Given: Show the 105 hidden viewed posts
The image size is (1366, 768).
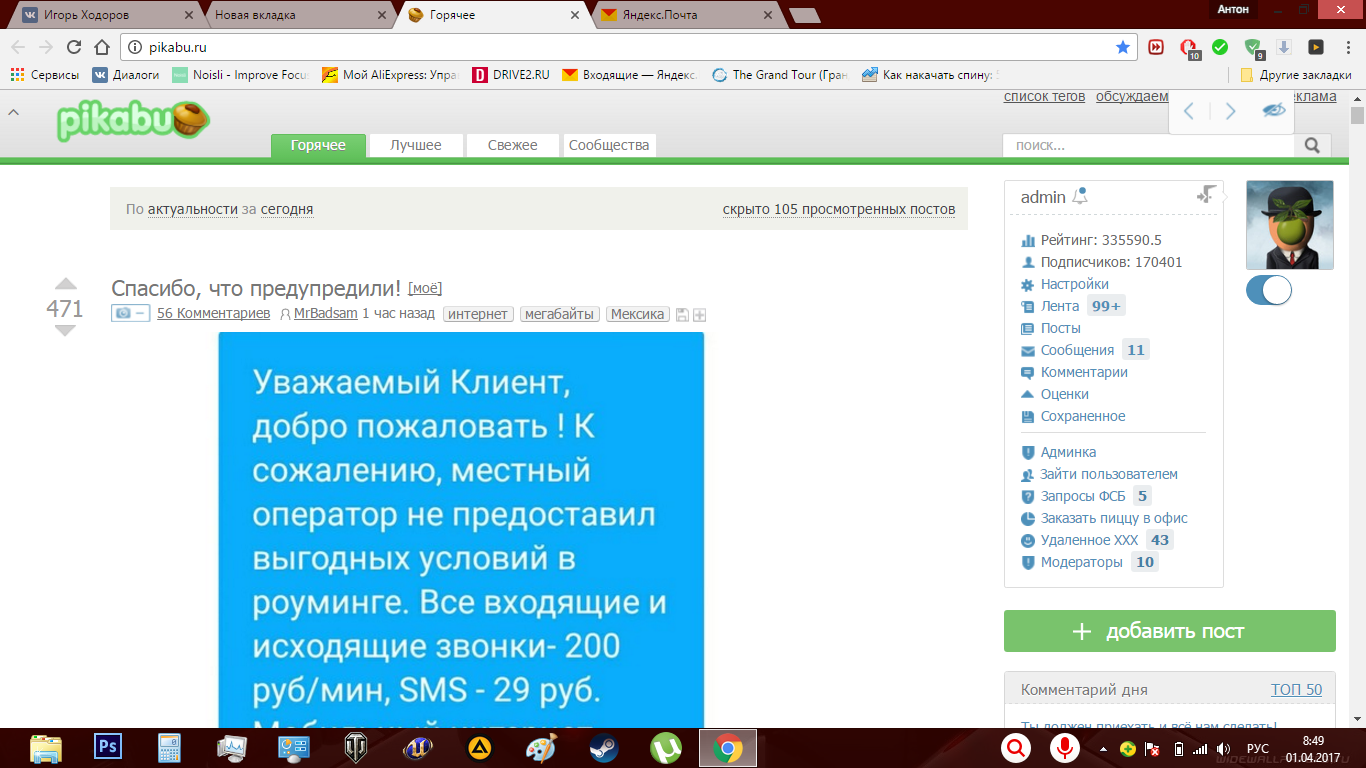Looking at the screenshot, I should (839, 209).
